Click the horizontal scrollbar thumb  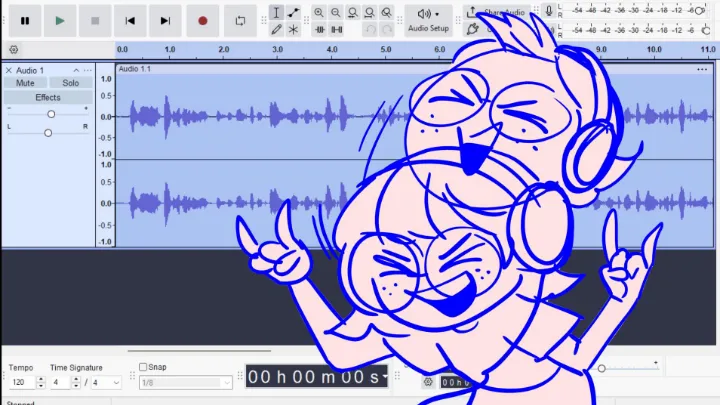tap(199, 351)
